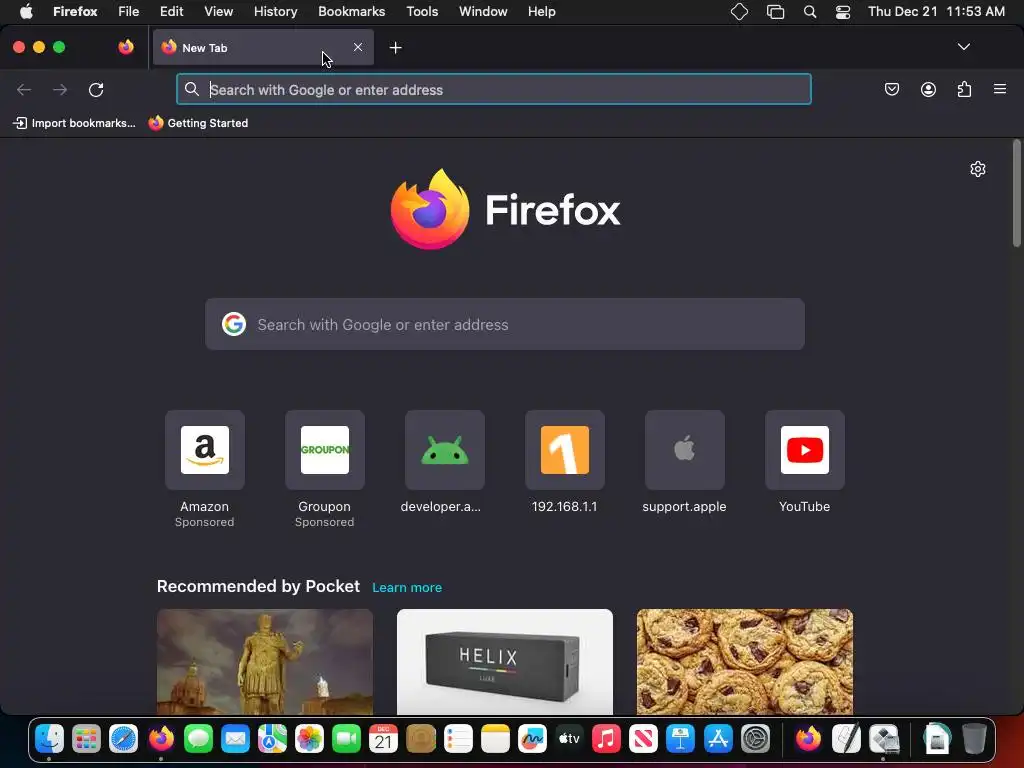Open the History menu

(276, 11)
